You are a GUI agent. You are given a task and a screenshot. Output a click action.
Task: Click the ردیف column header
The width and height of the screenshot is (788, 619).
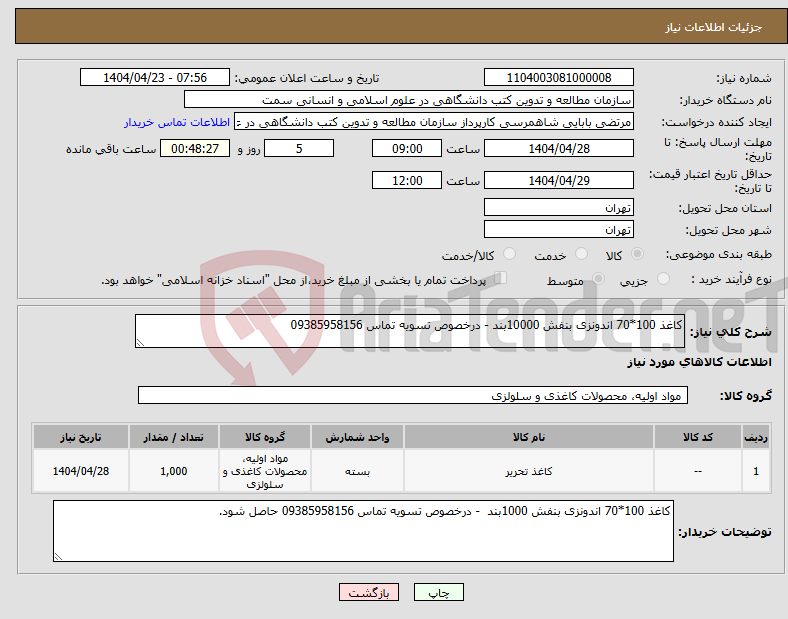click(x=756, y=437)
